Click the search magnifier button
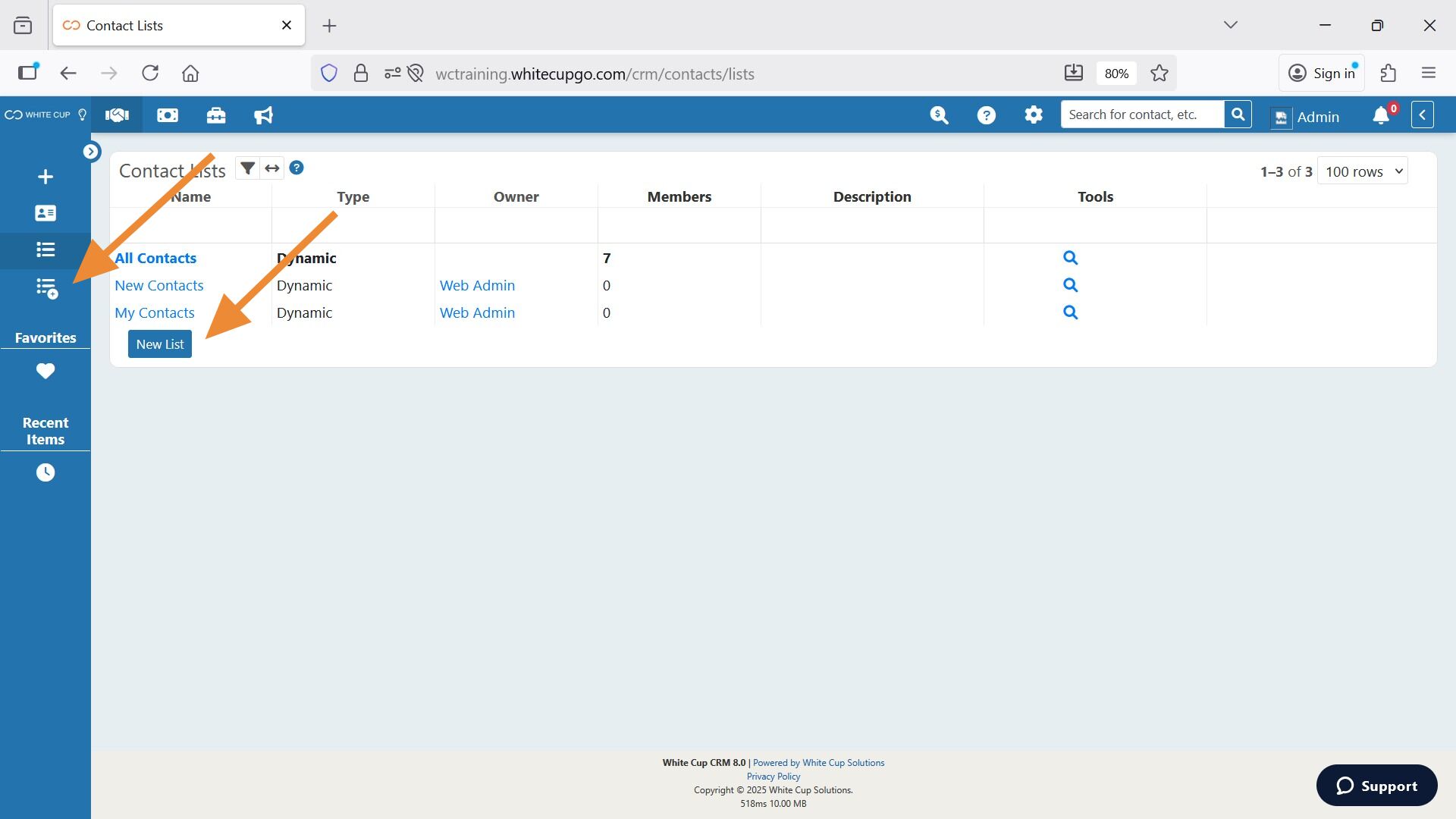 click(1238, 115)
